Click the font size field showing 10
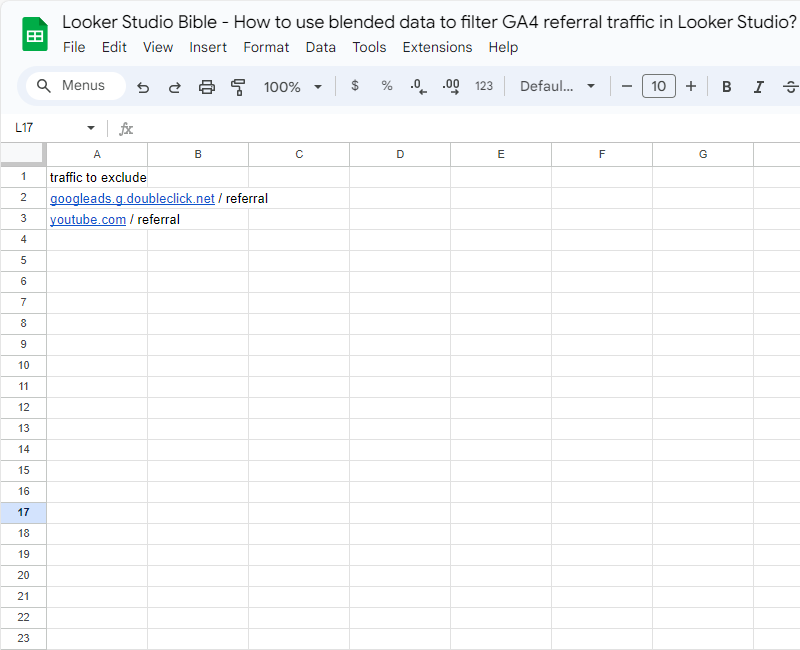This screenshot has width=800, height=650. click(x=659, y=86)
